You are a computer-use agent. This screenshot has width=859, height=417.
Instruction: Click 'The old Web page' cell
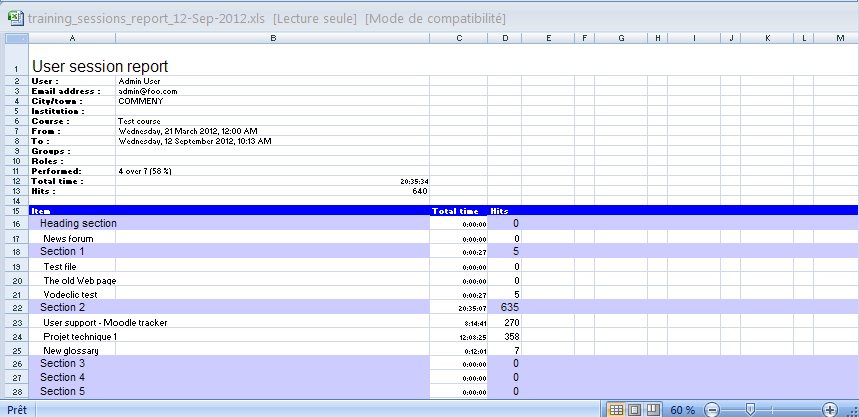80,281
